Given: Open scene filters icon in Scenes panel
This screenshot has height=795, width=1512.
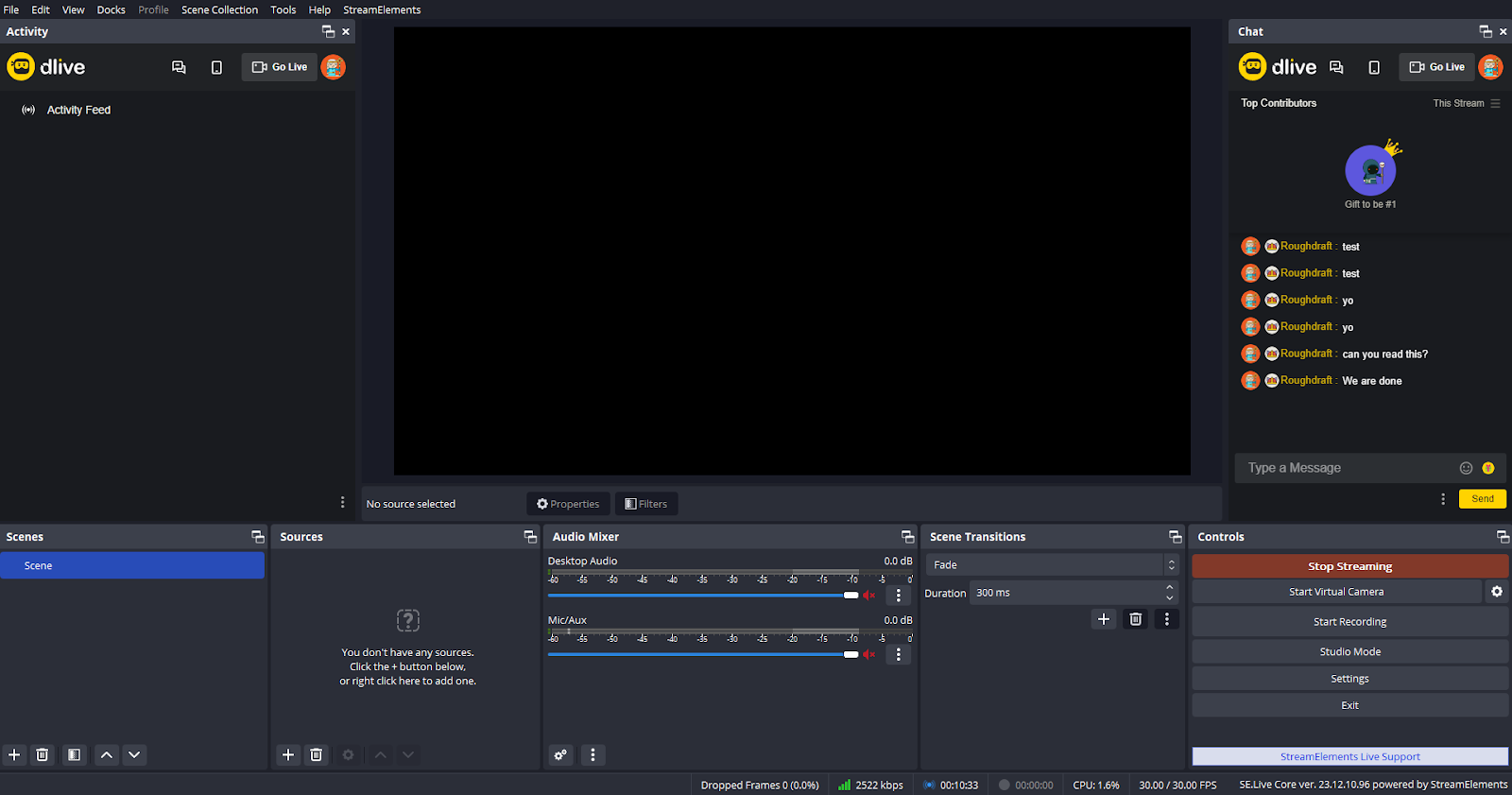Looking at the screenshot, I should point(74,754).
